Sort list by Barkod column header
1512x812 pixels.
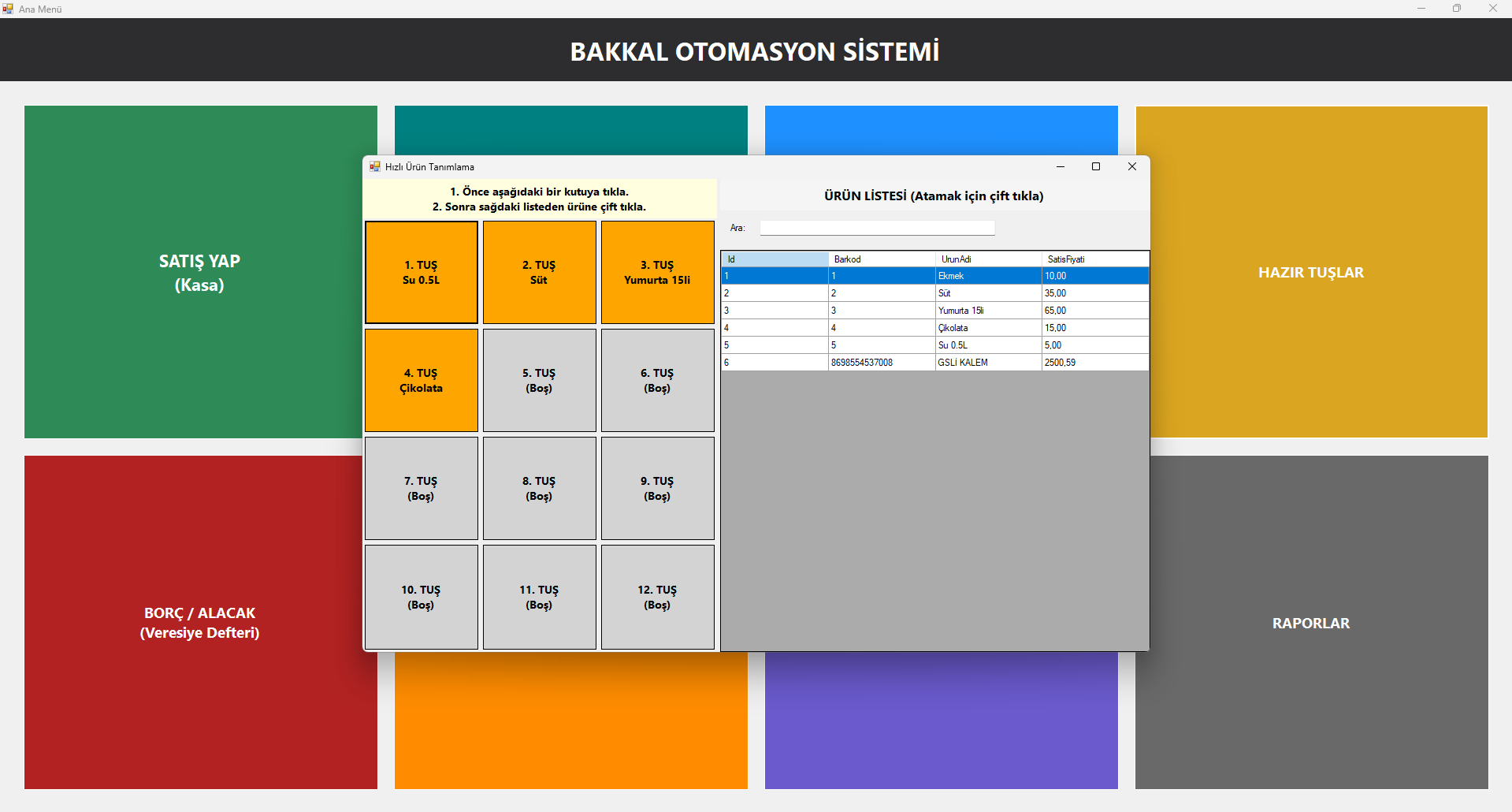[x=881, y=259]
